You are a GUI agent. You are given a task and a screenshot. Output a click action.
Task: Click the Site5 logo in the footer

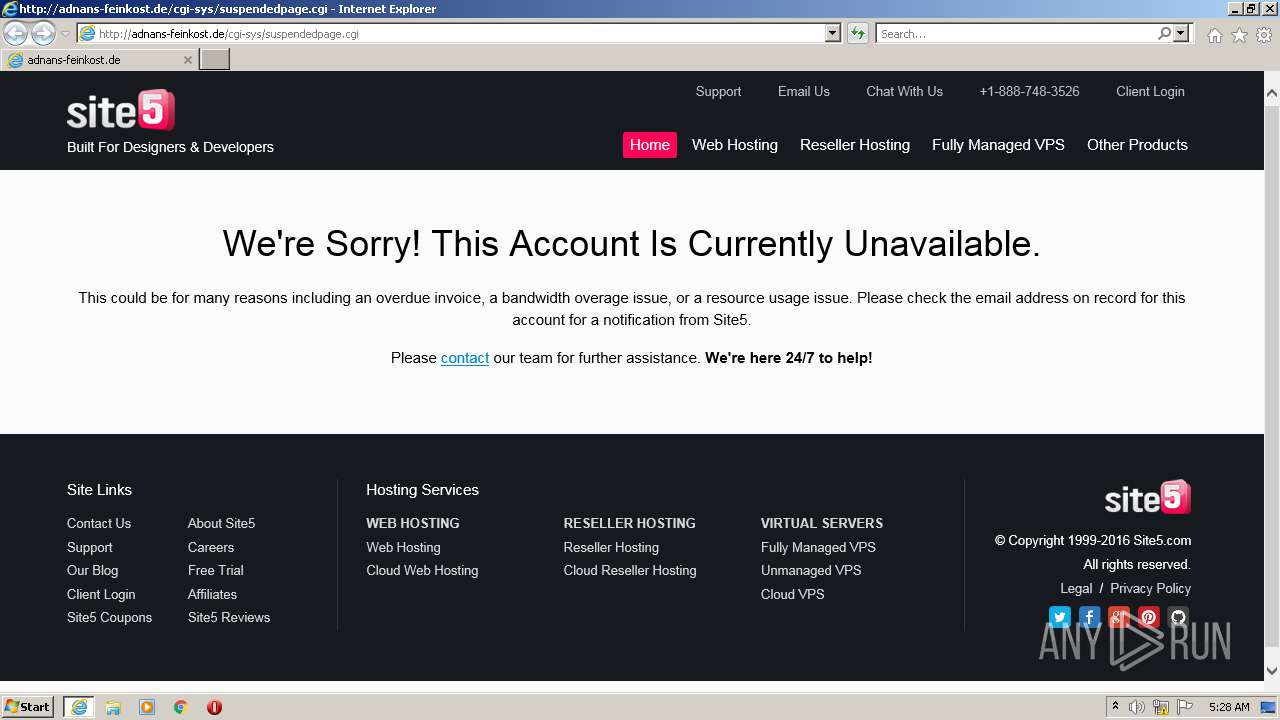1147,497
